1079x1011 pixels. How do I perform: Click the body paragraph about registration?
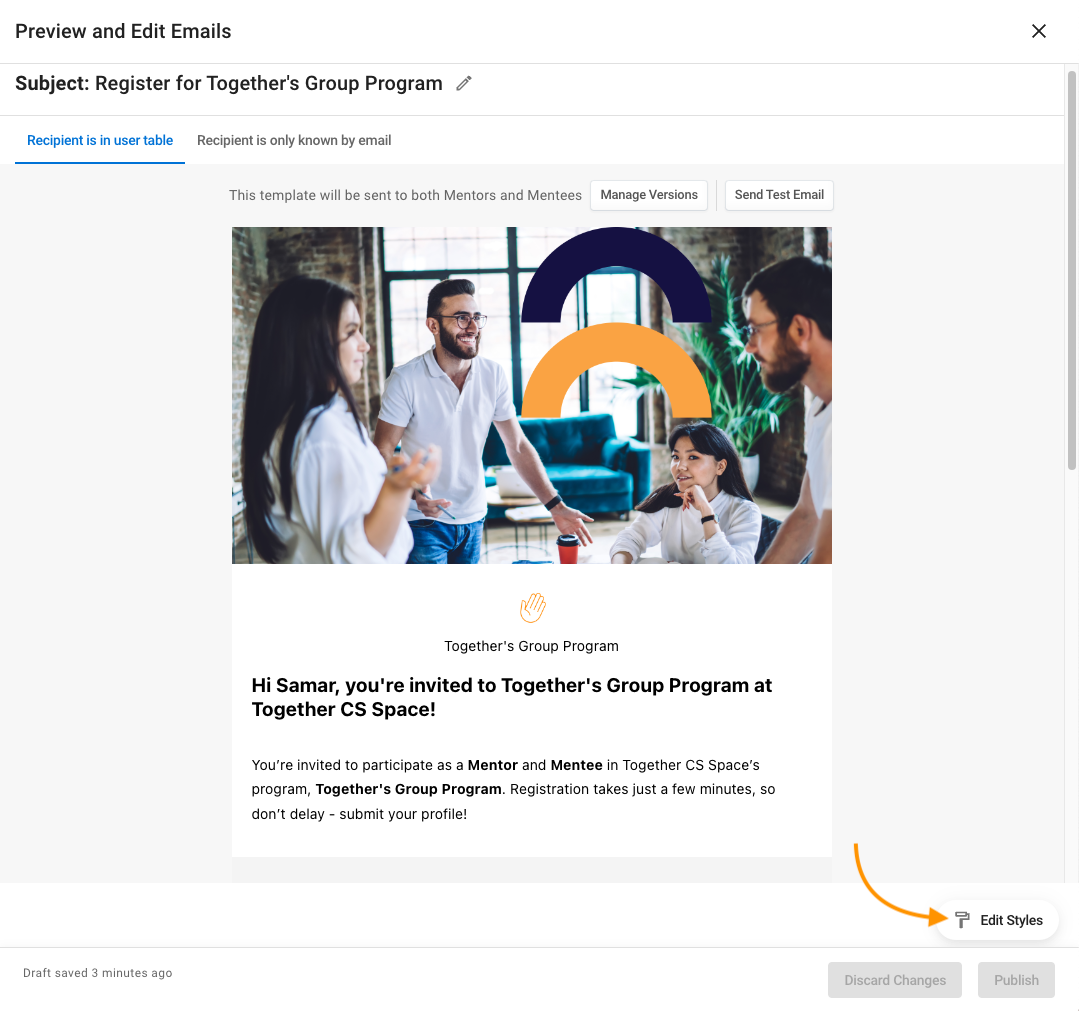tap(513, 789)
